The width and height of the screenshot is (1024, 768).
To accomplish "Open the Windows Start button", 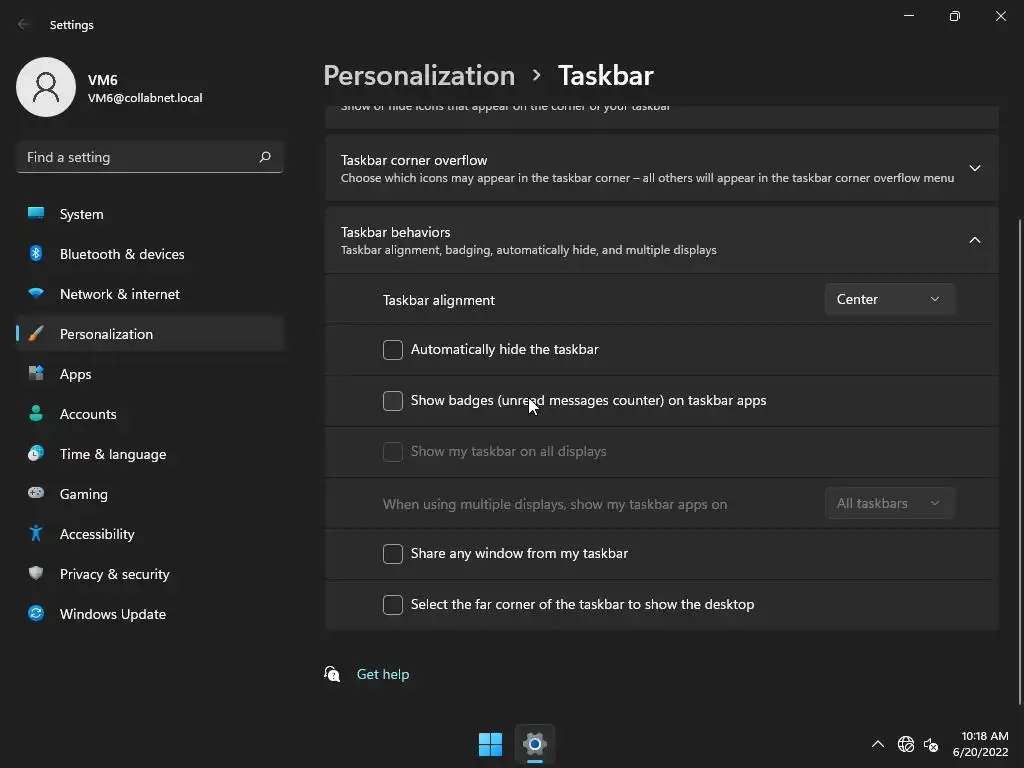I will tap(490, 744).
